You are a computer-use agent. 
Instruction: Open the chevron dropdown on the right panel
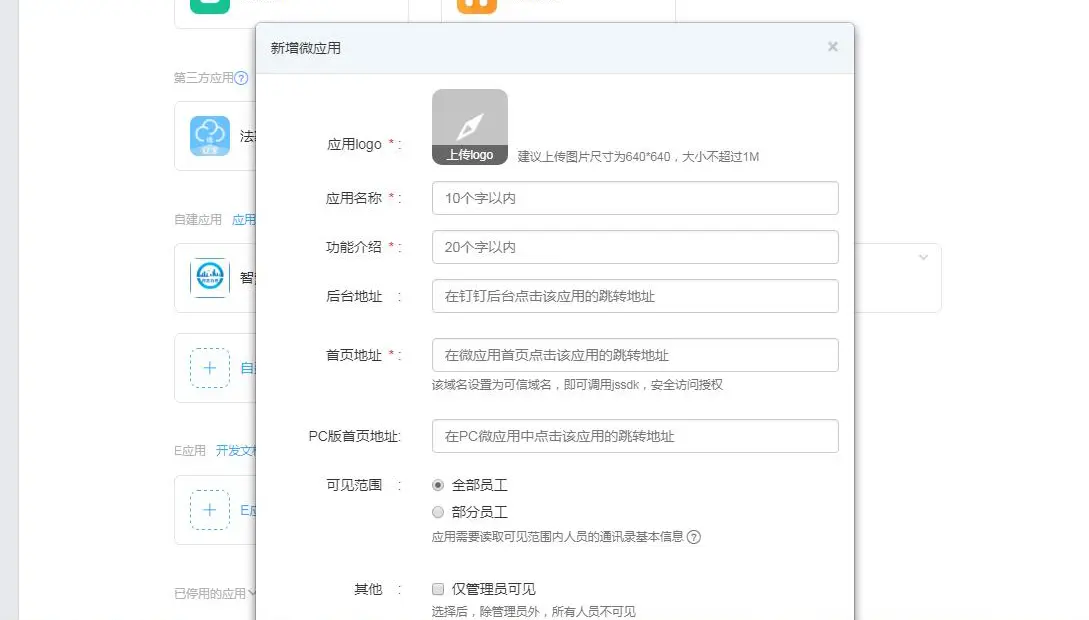click(922, 257)
